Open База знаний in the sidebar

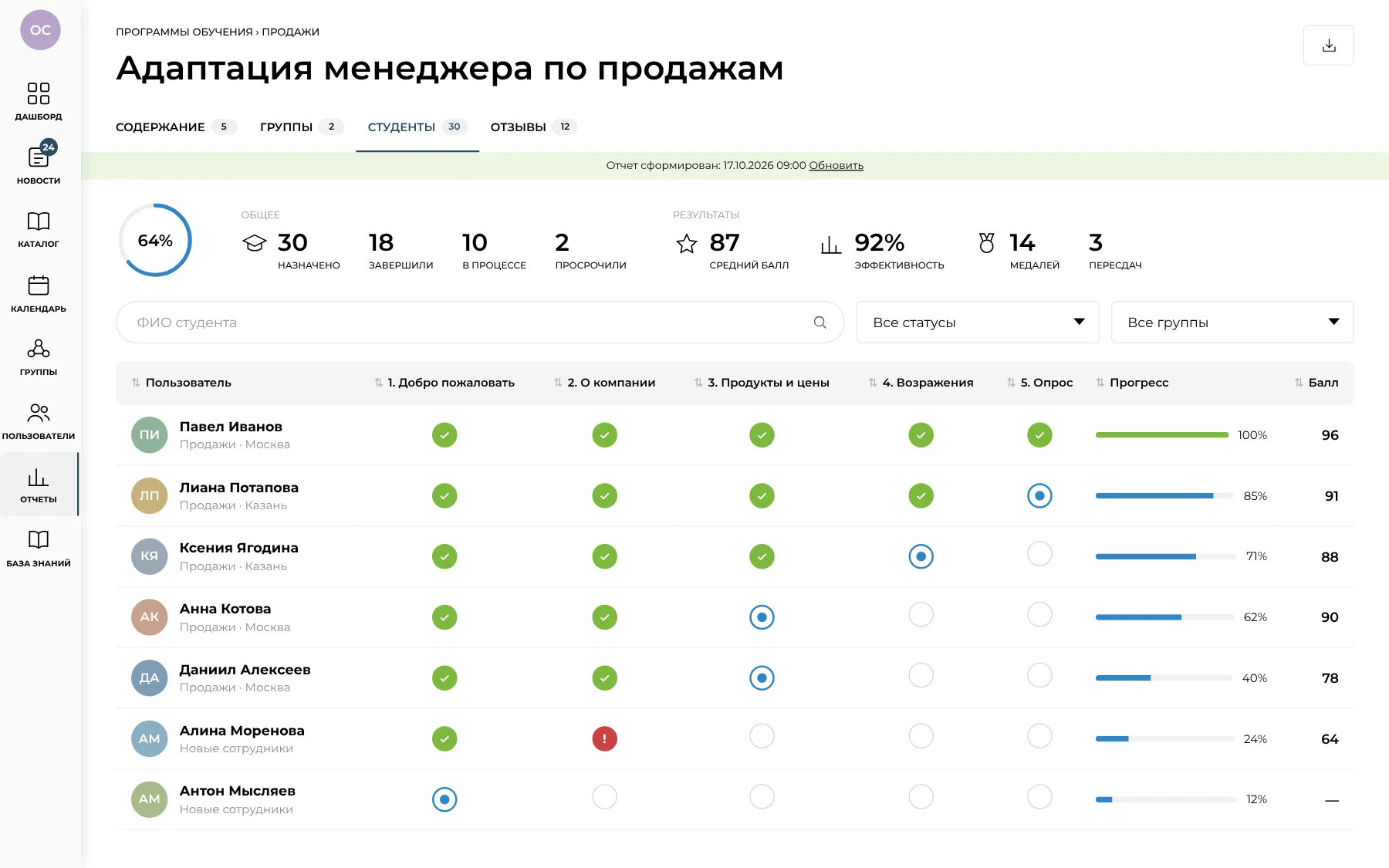[x=39, y=549]
